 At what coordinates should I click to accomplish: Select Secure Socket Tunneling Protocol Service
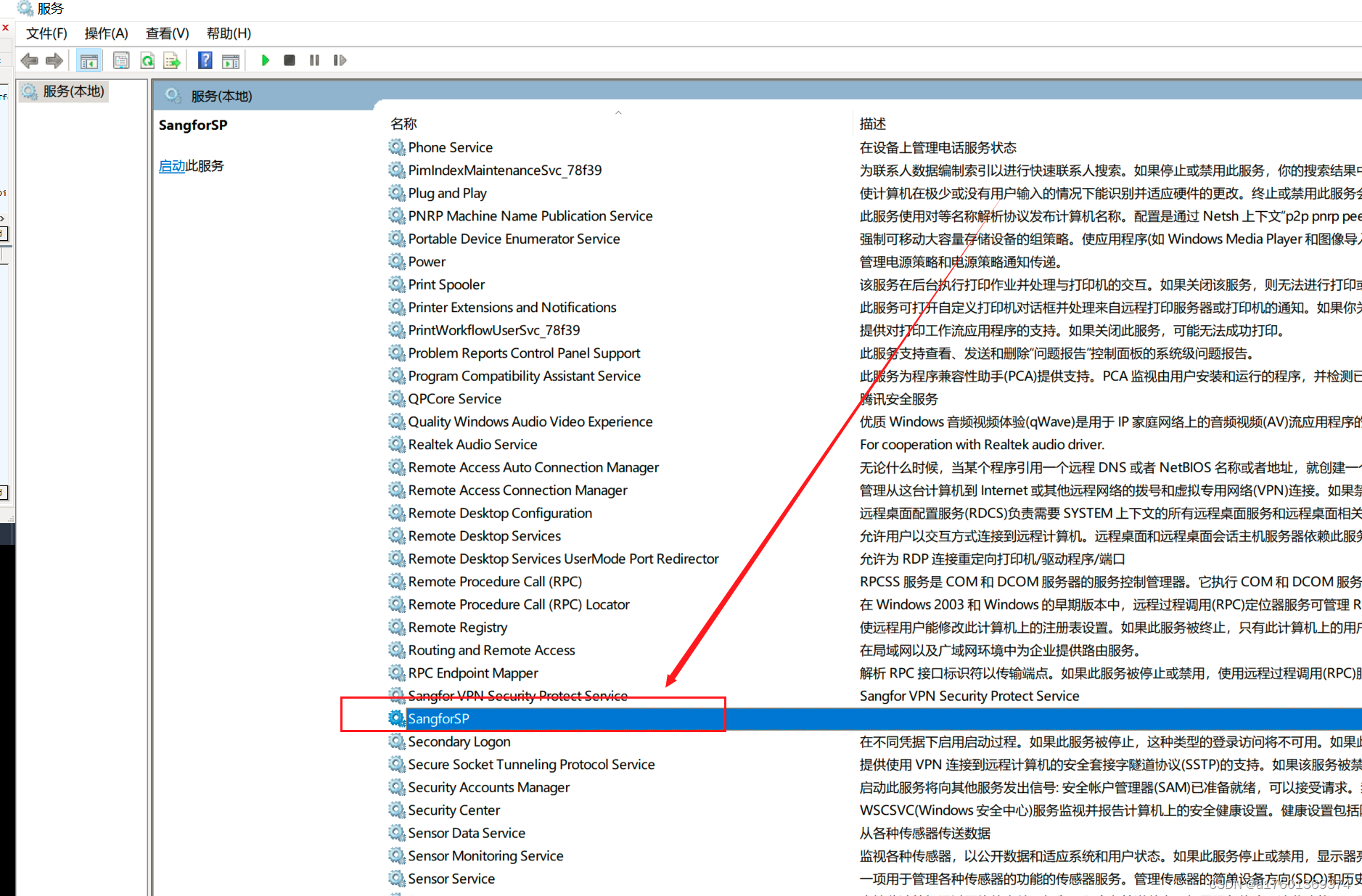[531, 765]
